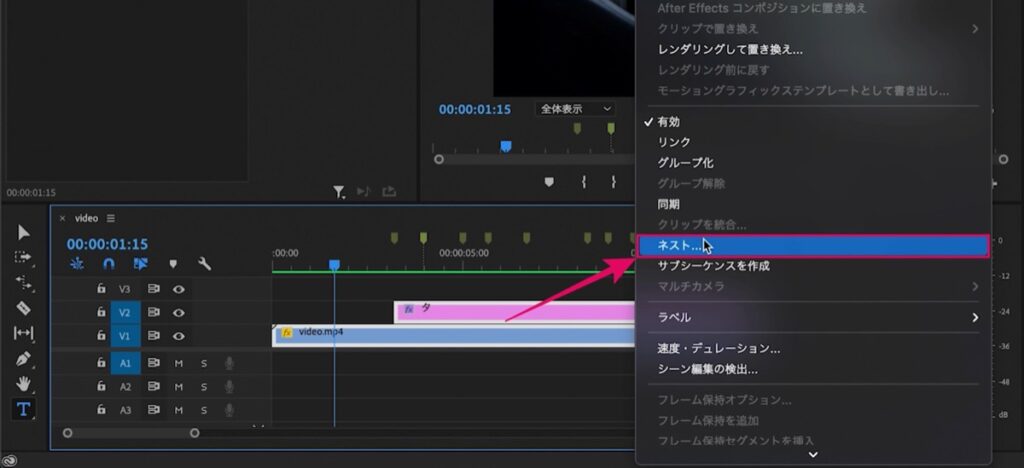The image size is (1024, 468).
Task: Toggle V3 track targeting
Action: 125,289
